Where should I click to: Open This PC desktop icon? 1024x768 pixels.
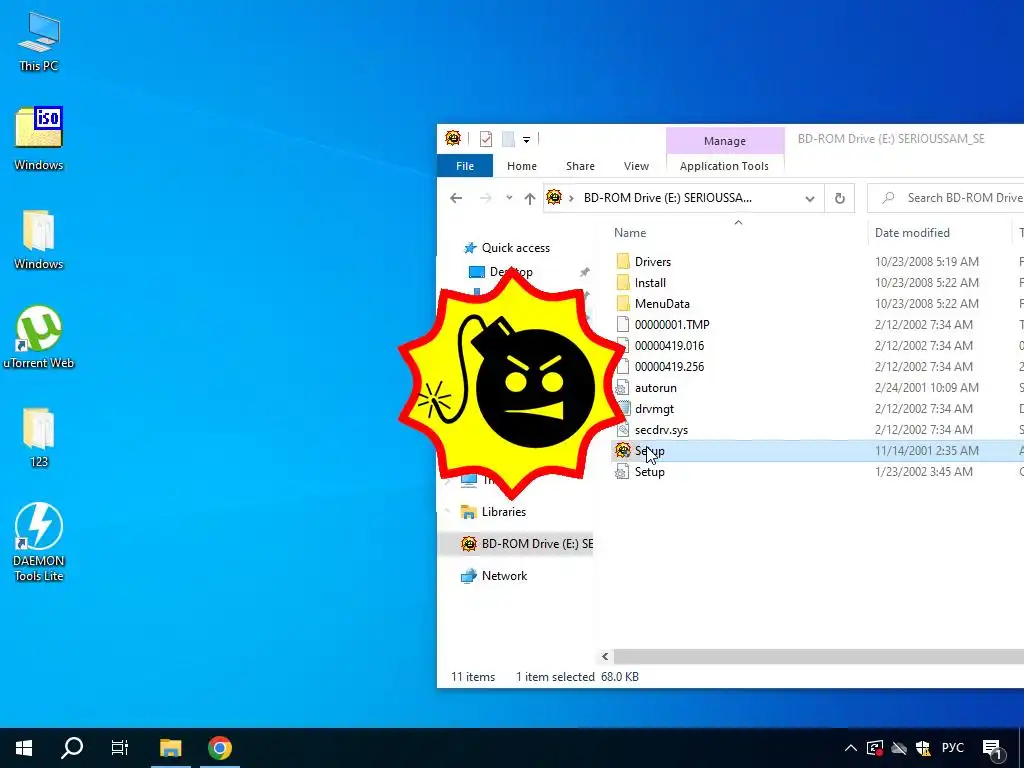click(x=39, y=41)
